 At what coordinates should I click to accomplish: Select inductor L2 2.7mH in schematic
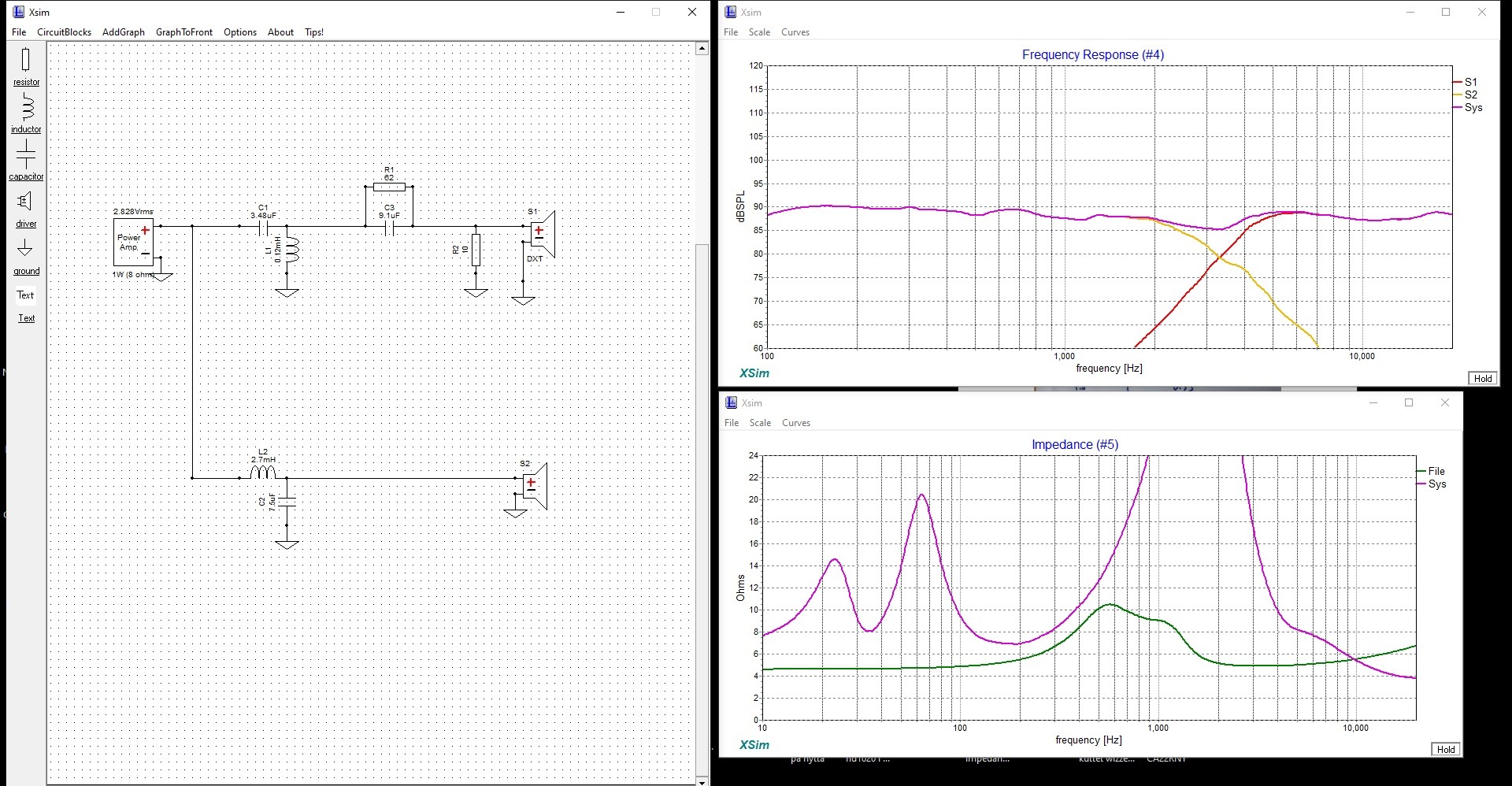click(x=263, y=472)
